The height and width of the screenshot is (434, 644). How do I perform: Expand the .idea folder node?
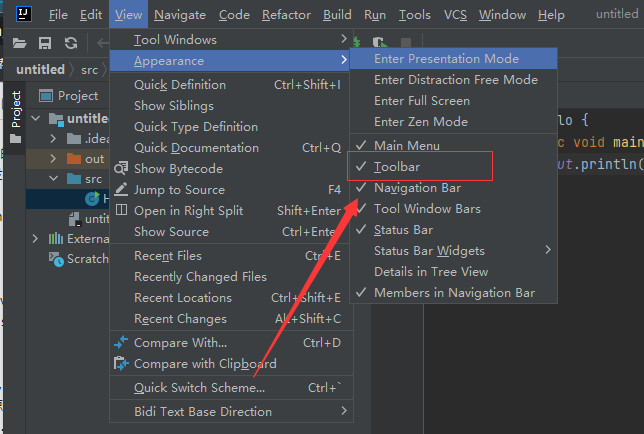point(53,138)
